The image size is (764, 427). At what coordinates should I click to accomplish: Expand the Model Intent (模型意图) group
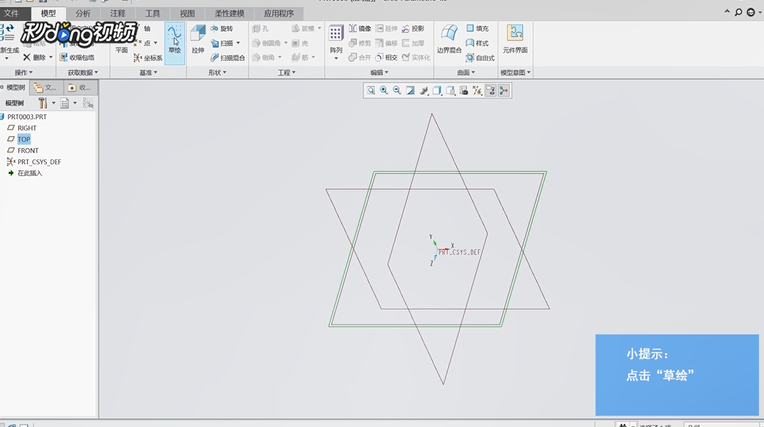click(516, 73)
